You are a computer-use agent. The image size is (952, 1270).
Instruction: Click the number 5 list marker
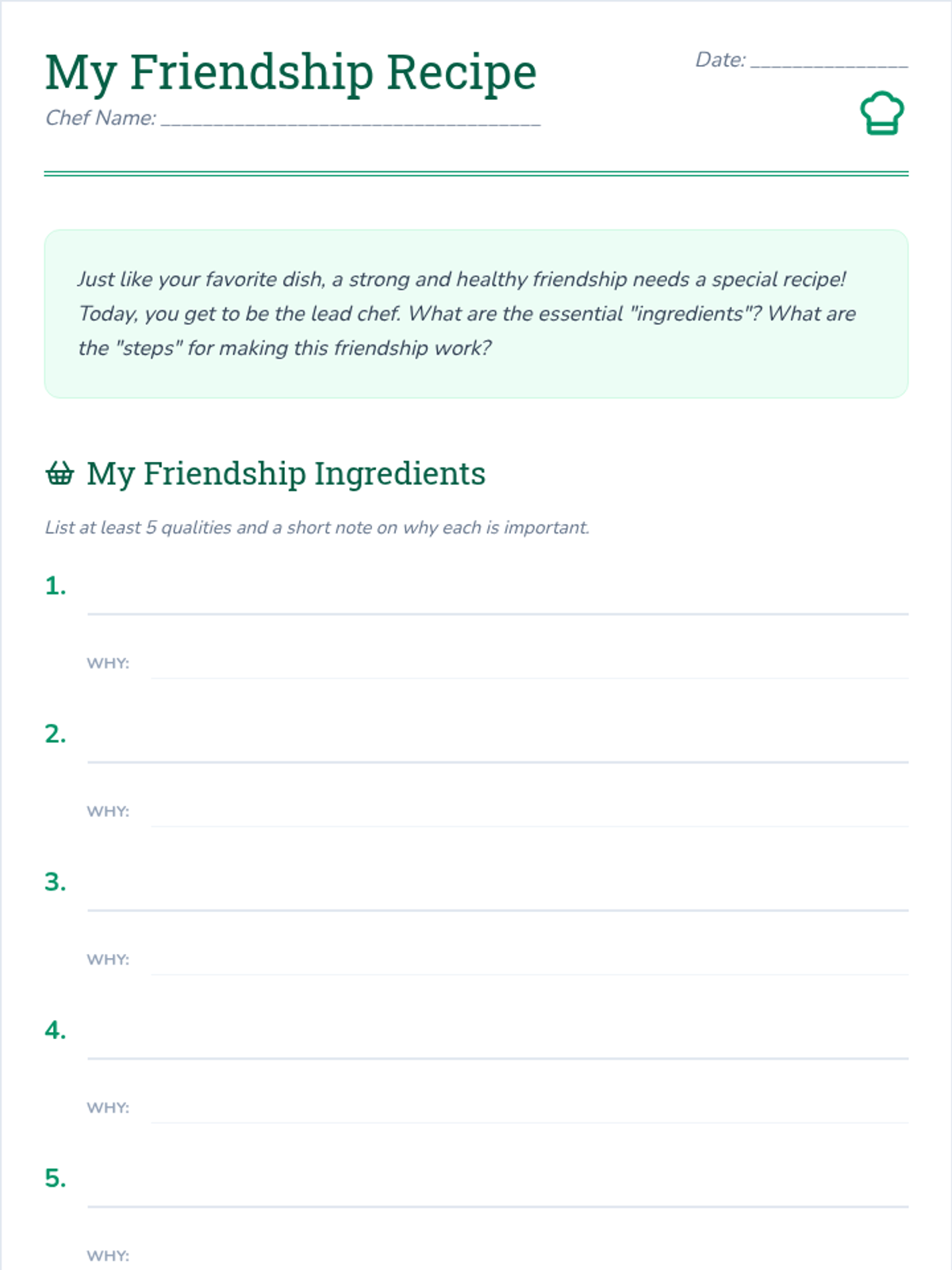(56, 1178)
